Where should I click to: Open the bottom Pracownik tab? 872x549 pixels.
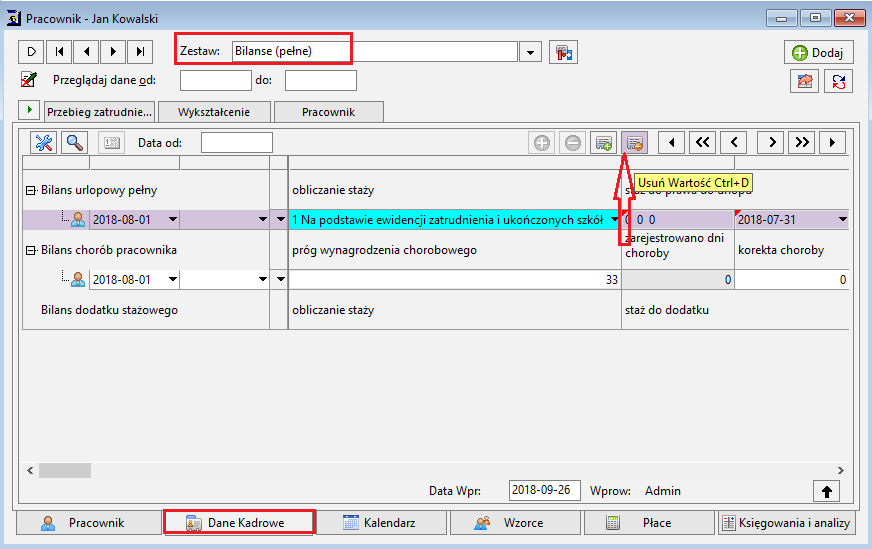[x=89, y=523]
